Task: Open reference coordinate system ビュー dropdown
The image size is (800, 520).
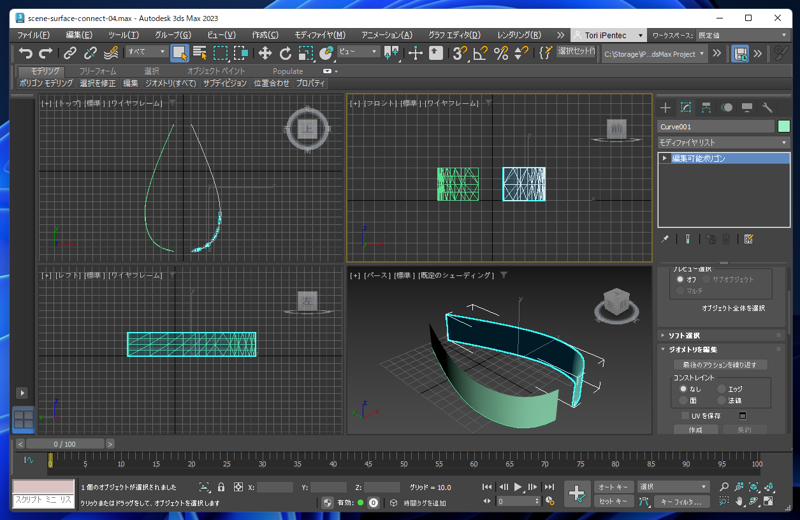Action: [358, 52]
